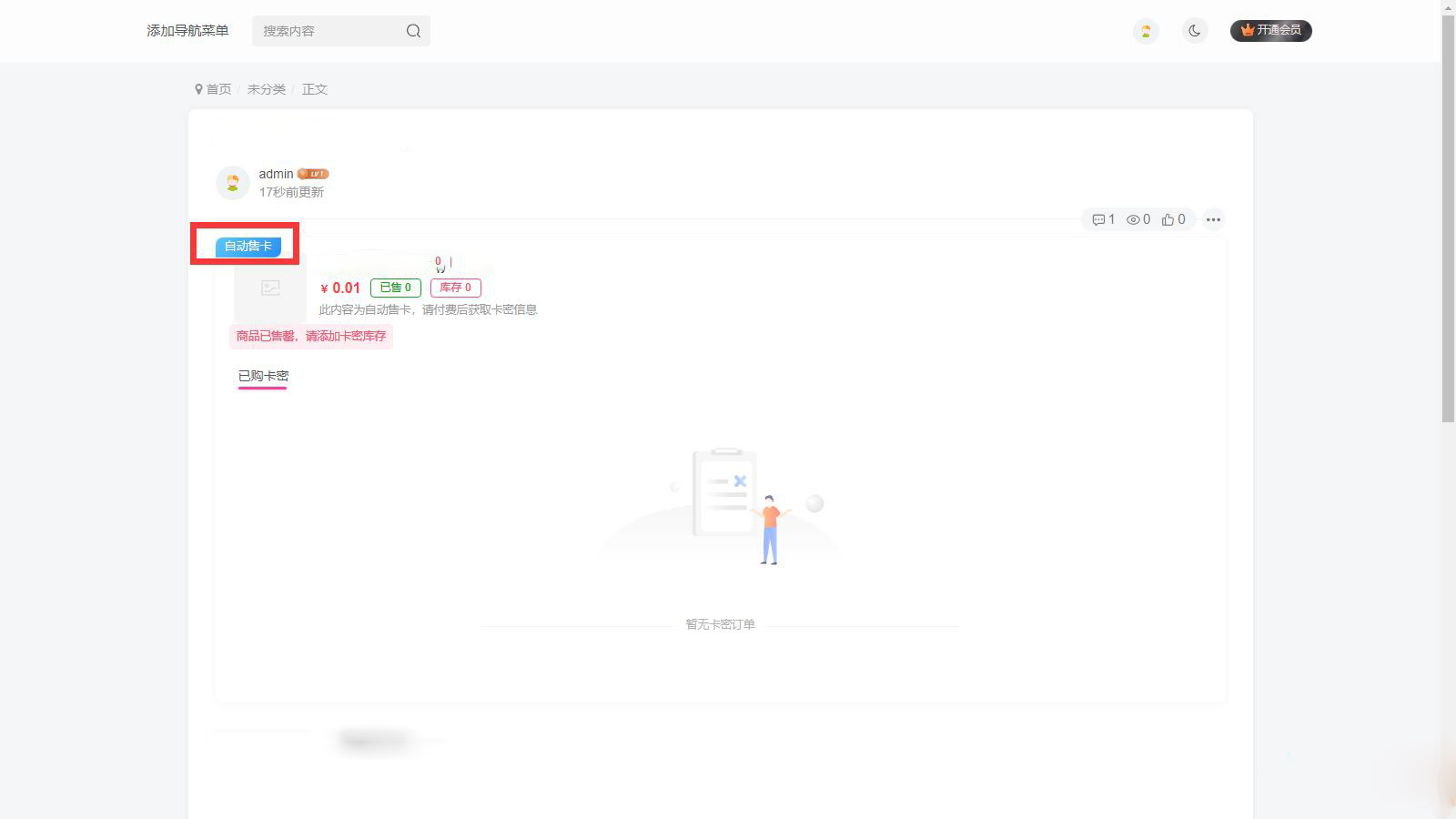1456x819 pixels.
Task: Open the comment count icon
Action: tap(1098, 219)
